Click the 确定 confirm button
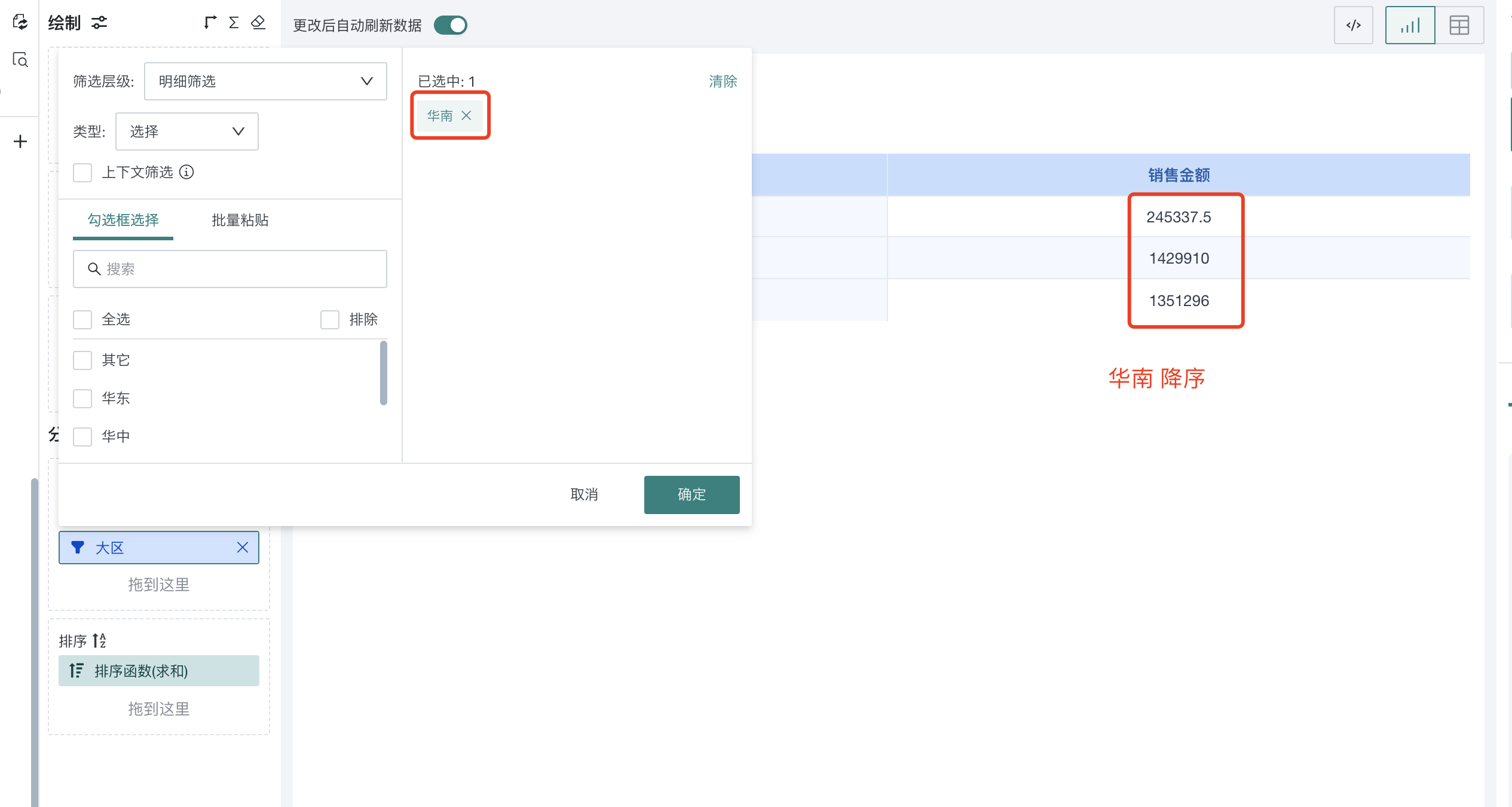 [691, 494]
